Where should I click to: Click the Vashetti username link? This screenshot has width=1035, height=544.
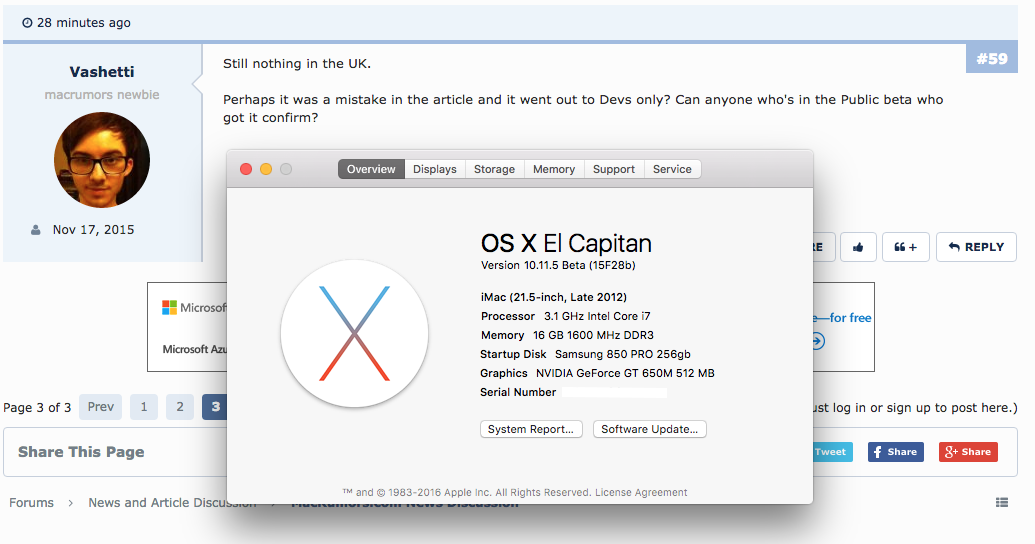(x=102, y=71)
